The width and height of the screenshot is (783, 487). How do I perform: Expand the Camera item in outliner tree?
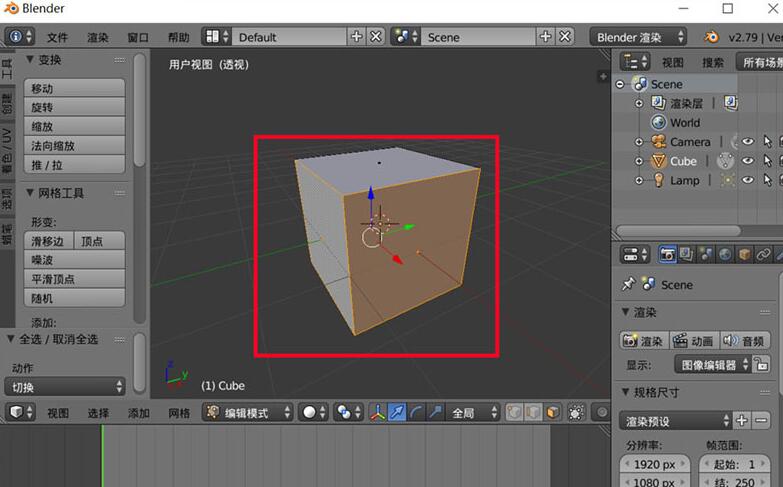640,142
